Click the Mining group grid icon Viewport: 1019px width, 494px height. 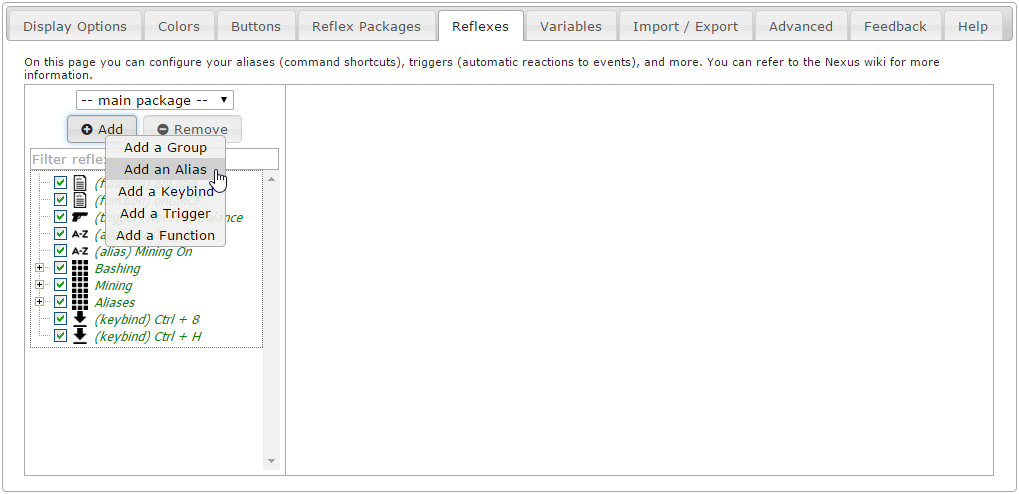80,285
